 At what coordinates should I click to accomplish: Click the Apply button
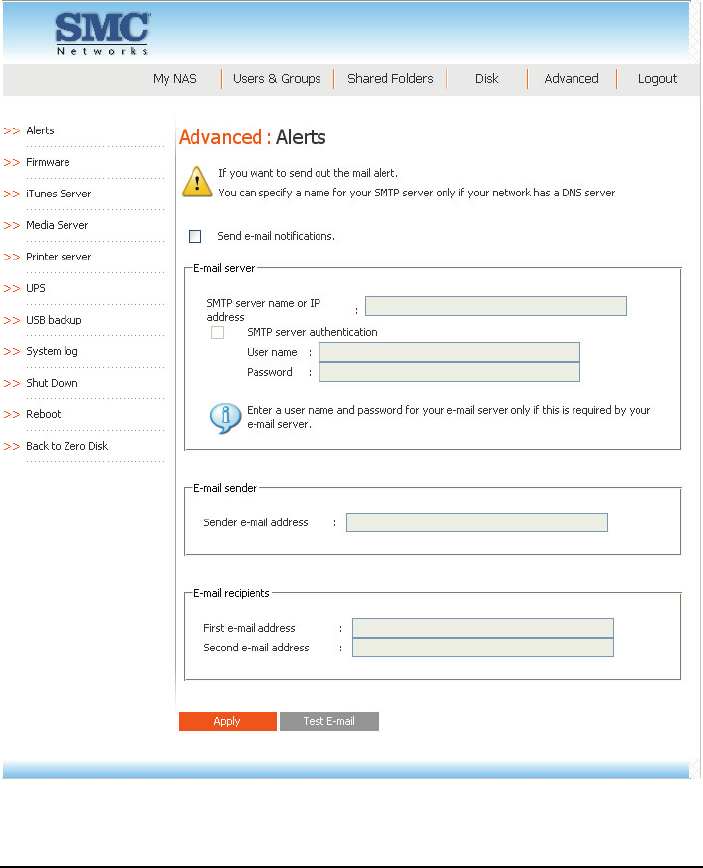tap(228, 721)
